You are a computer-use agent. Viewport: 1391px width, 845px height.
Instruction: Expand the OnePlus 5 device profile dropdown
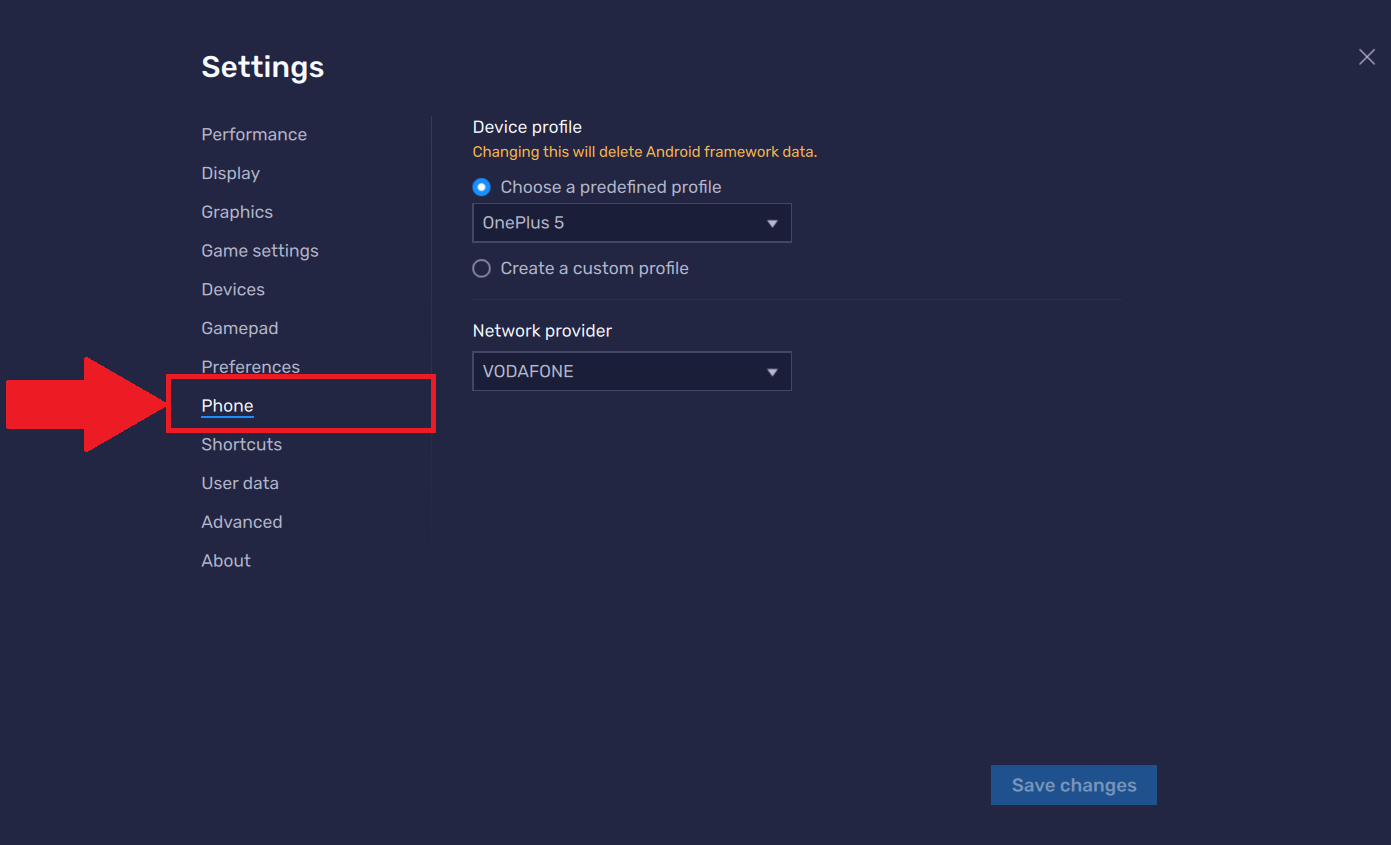(x=632, y=223)
